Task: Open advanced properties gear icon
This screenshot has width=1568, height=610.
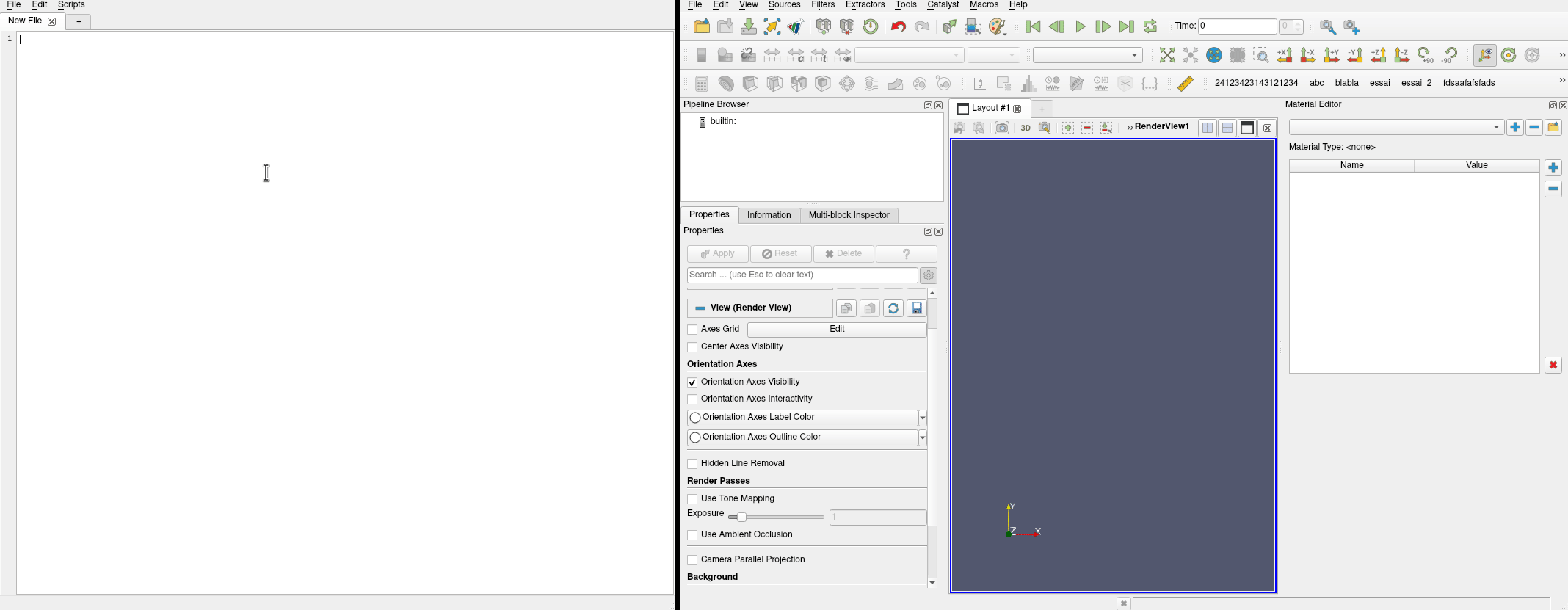Action: coord(929,276)
